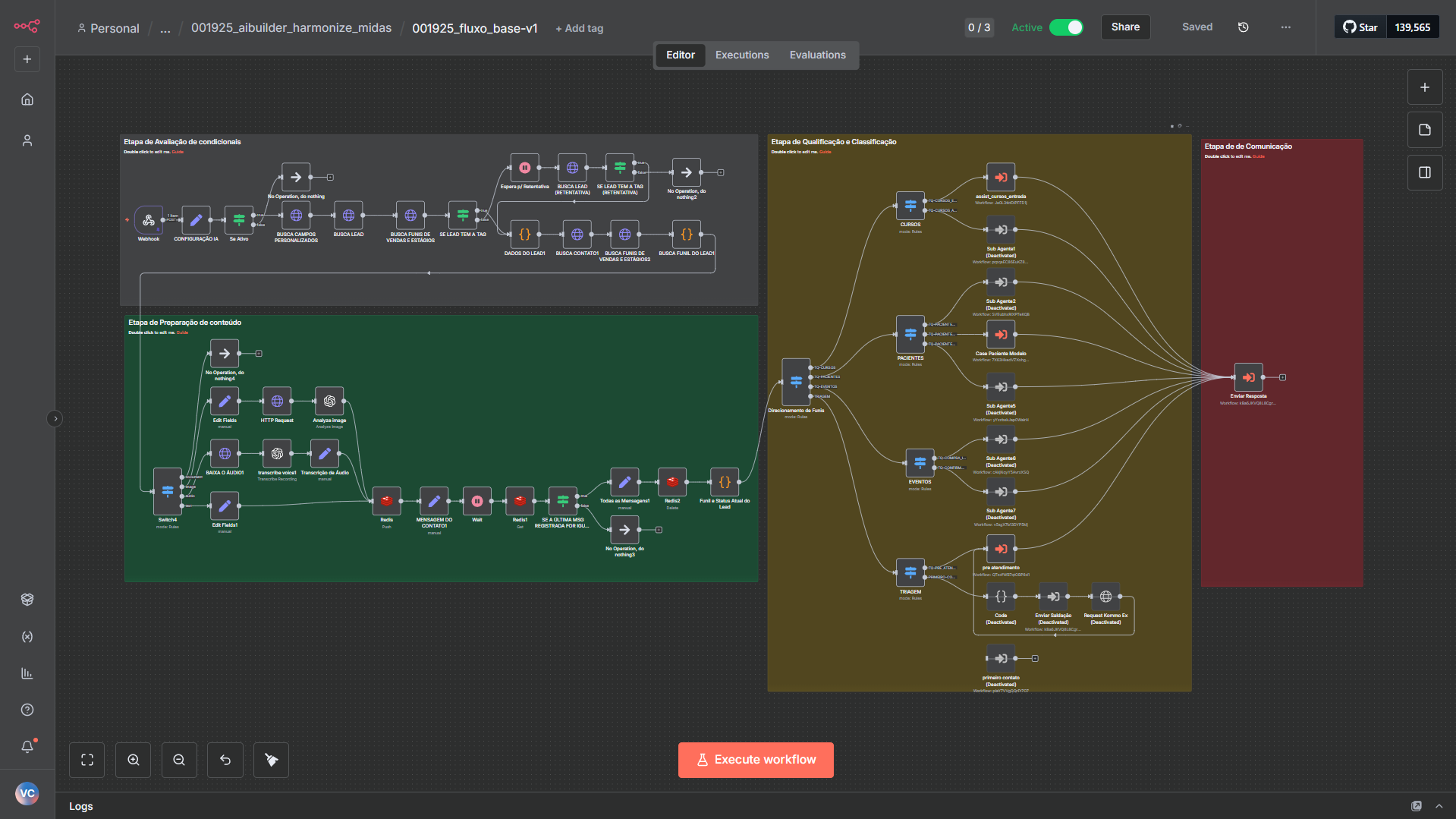The width and height of the screenshot is (1456, 819).
Task: Select the Enviar Resposta node
Action: tap(1248, 377)
